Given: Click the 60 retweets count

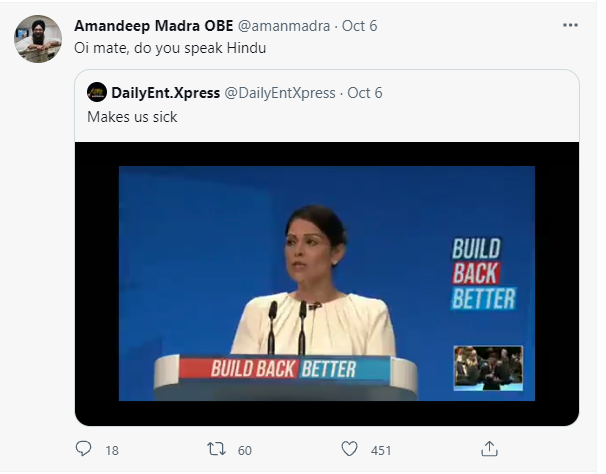Looking at the screenshot, I should (x=245, y=450).
